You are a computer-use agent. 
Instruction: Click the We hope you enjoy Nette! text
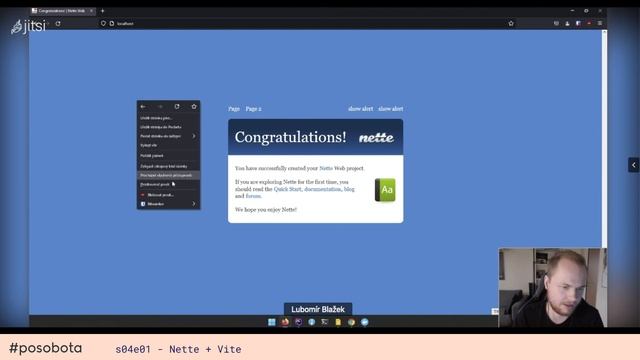pos(266,209)
